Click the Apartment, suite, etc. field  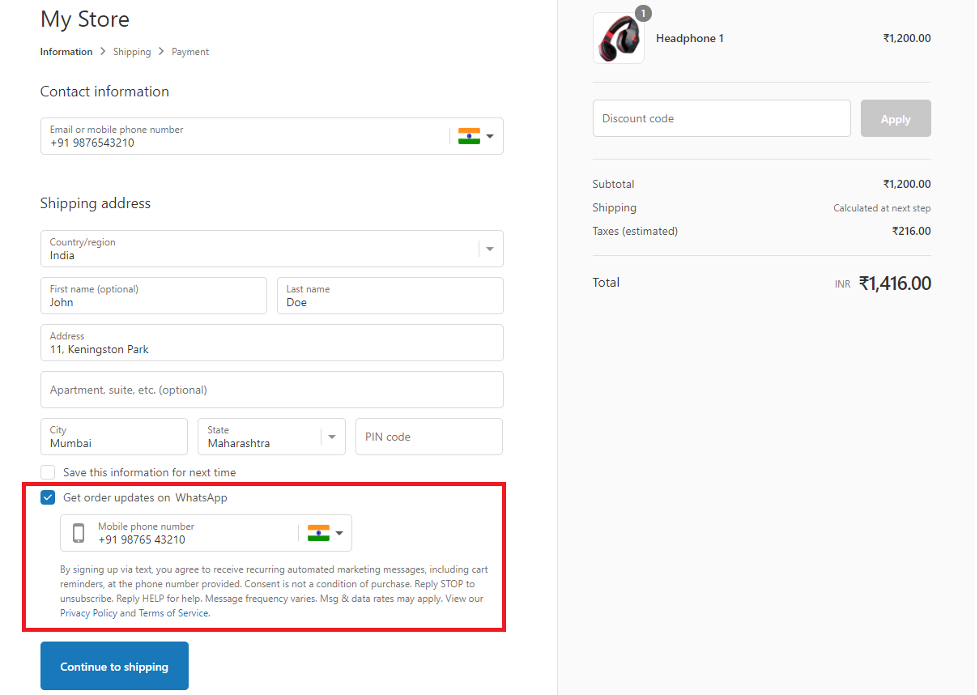(272, 390)
